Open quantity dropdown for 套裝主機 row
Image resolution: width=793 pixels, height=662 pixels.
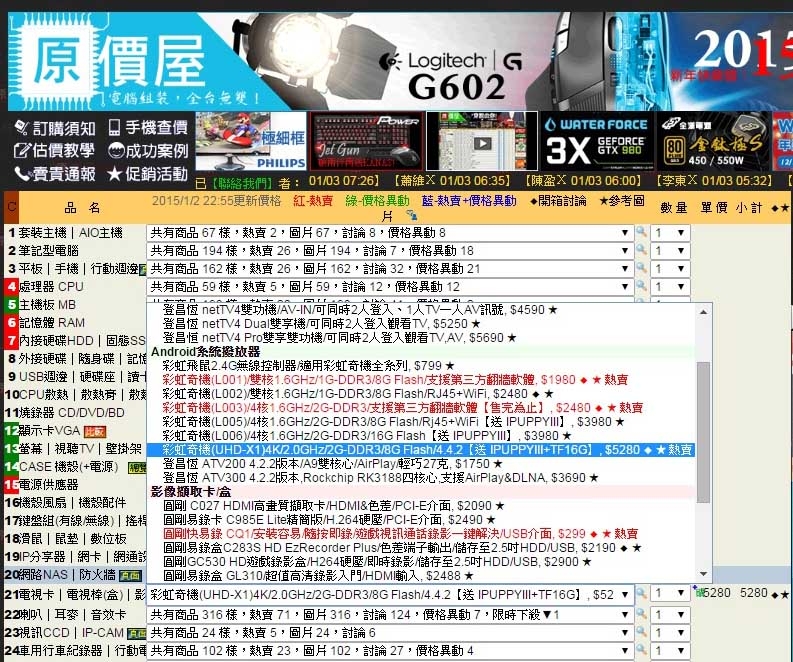pyautogui.click(x=670, y=233)
